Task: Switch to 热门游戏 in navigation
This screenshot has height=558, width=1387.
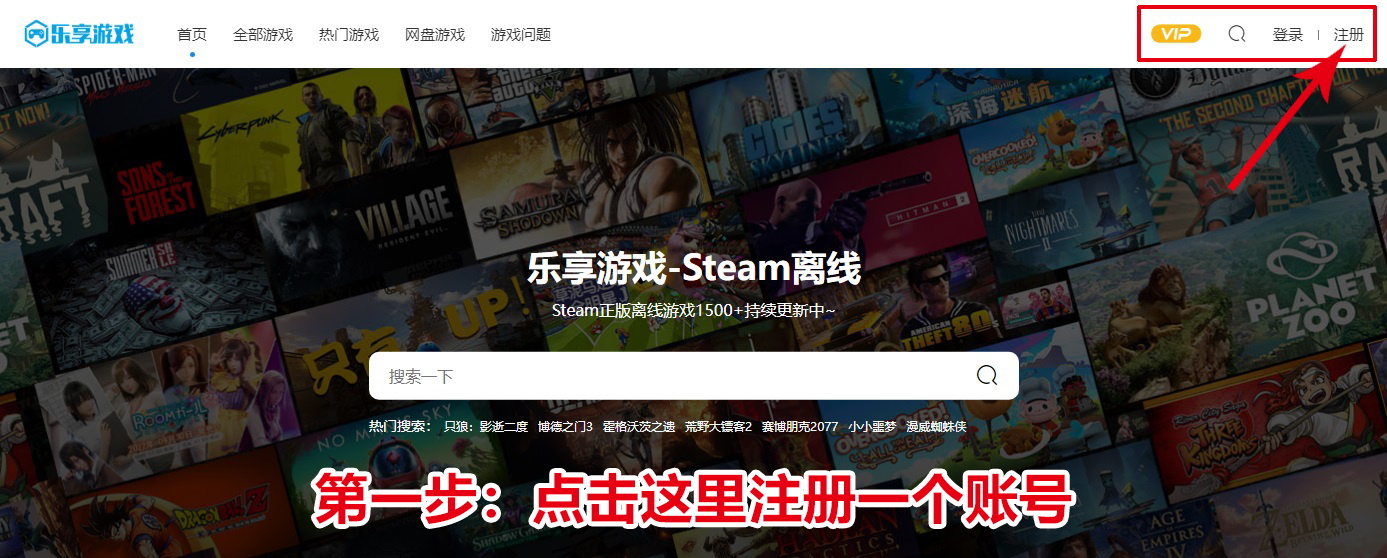Action: [x=349, y=34]
